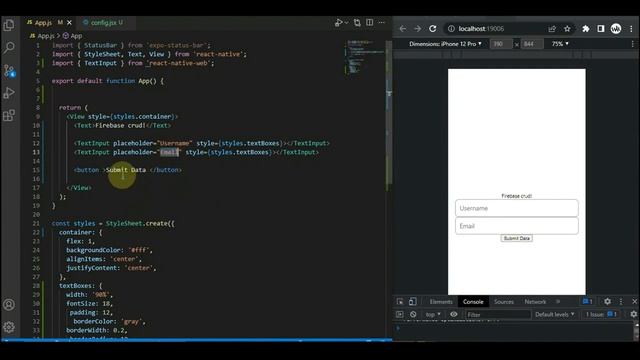Click the Email field in preview
Viewport: 640px width, 360px height.
click(x=517, y=226)
